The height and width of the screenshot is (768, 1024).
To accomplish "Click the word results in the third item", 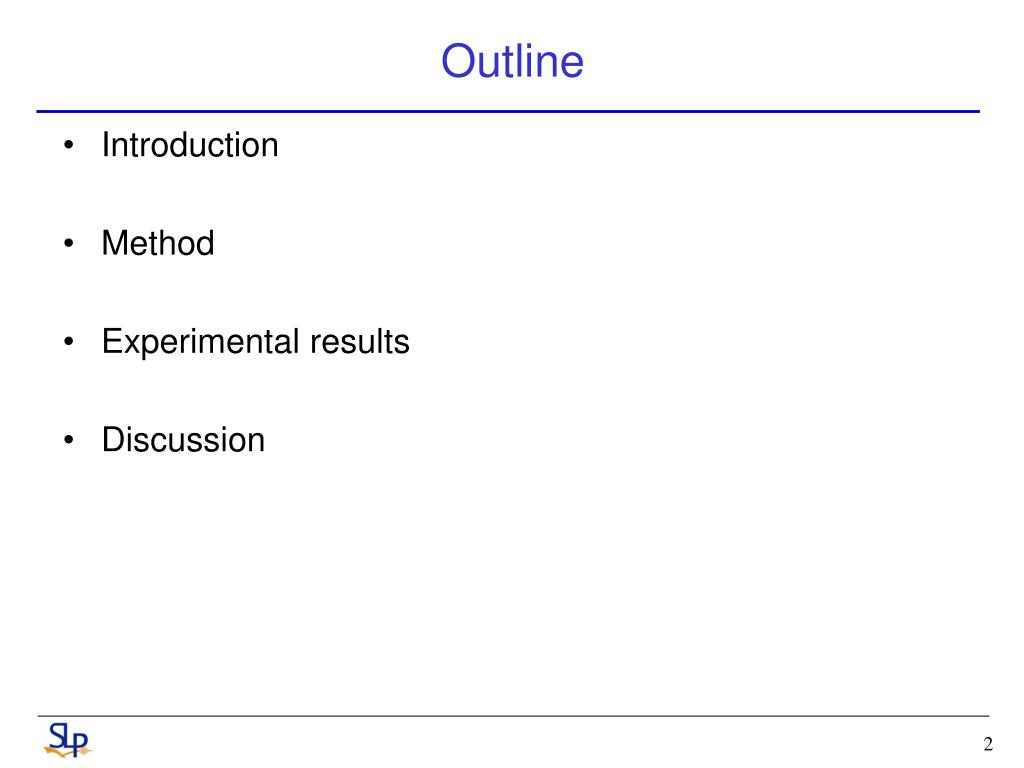I will (360, 342).
